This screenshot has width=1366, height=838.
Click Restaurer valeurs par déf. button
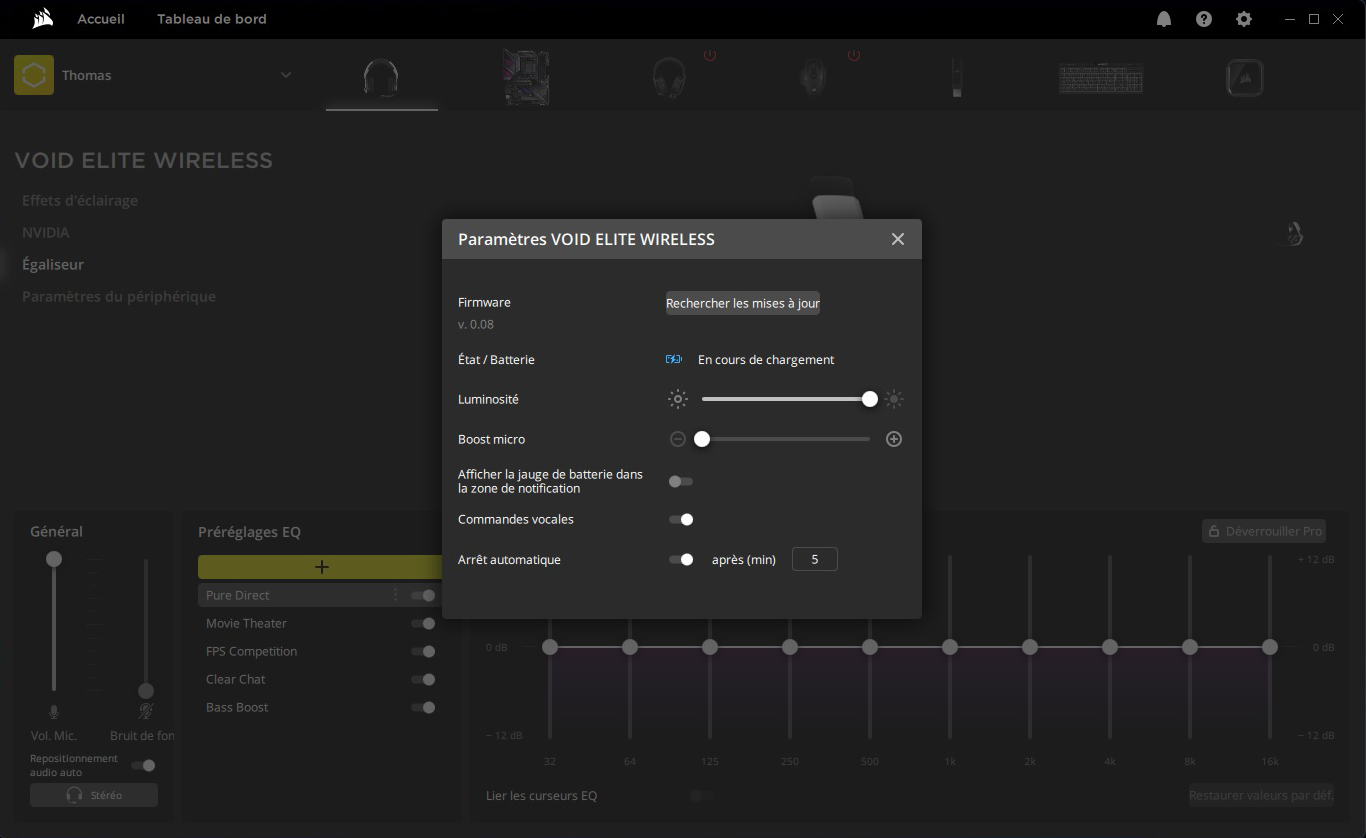click(1261, 796)
